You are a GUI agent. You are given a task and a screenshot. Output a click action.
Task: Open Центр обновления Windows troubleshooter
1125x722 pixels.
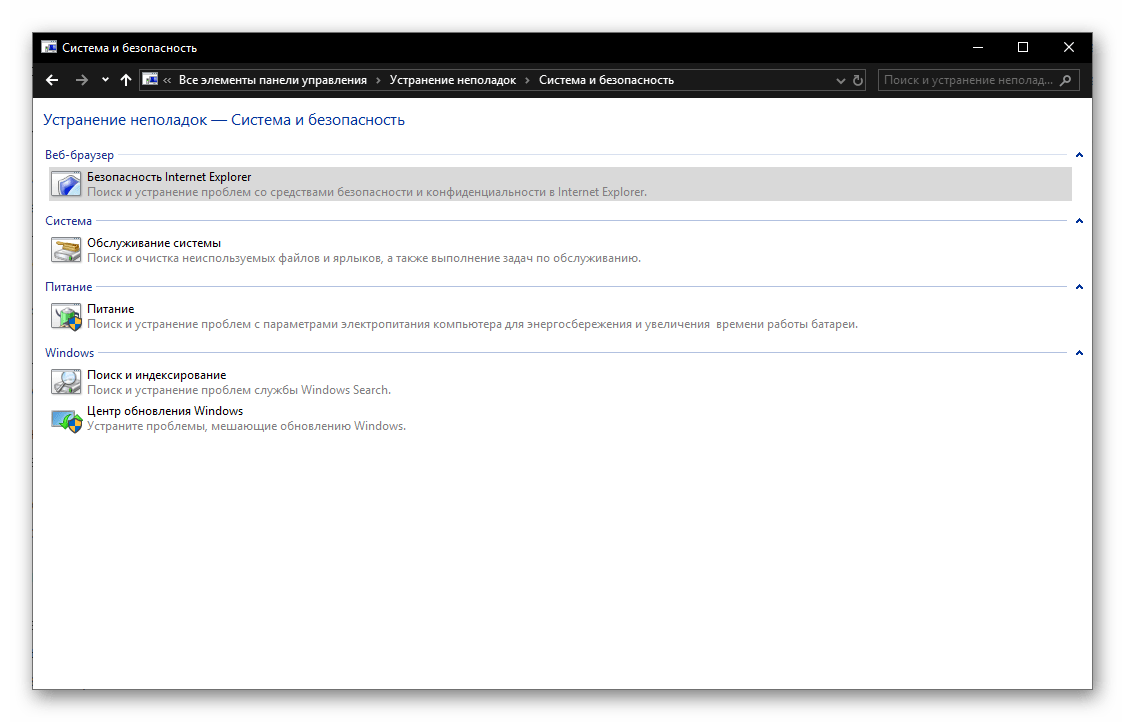[165, 411]
